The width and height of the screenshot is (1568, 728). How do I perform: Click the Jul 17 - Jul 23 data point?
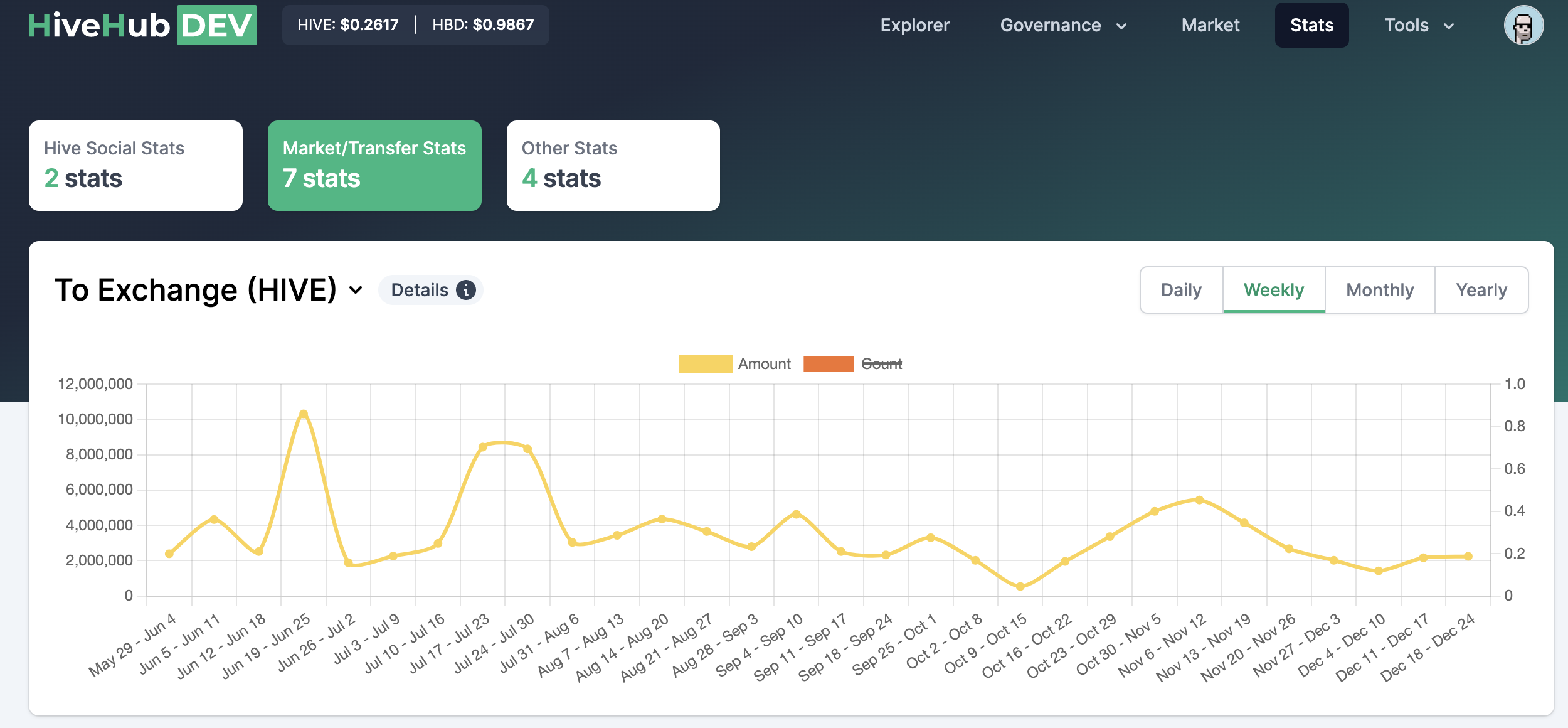(483, 447)
